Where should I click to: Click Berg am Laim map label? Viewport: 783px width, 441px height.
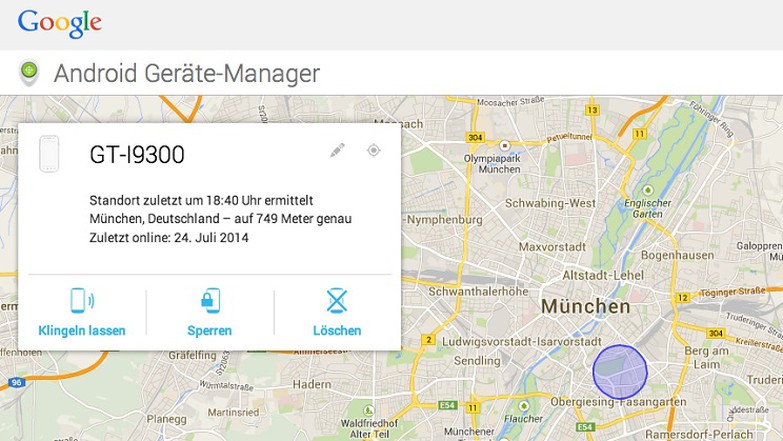[x=706, y=358]
